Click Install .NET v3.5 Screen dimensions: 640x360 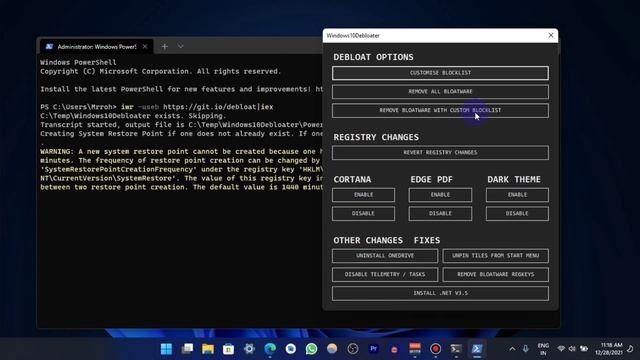click(440, 293)
